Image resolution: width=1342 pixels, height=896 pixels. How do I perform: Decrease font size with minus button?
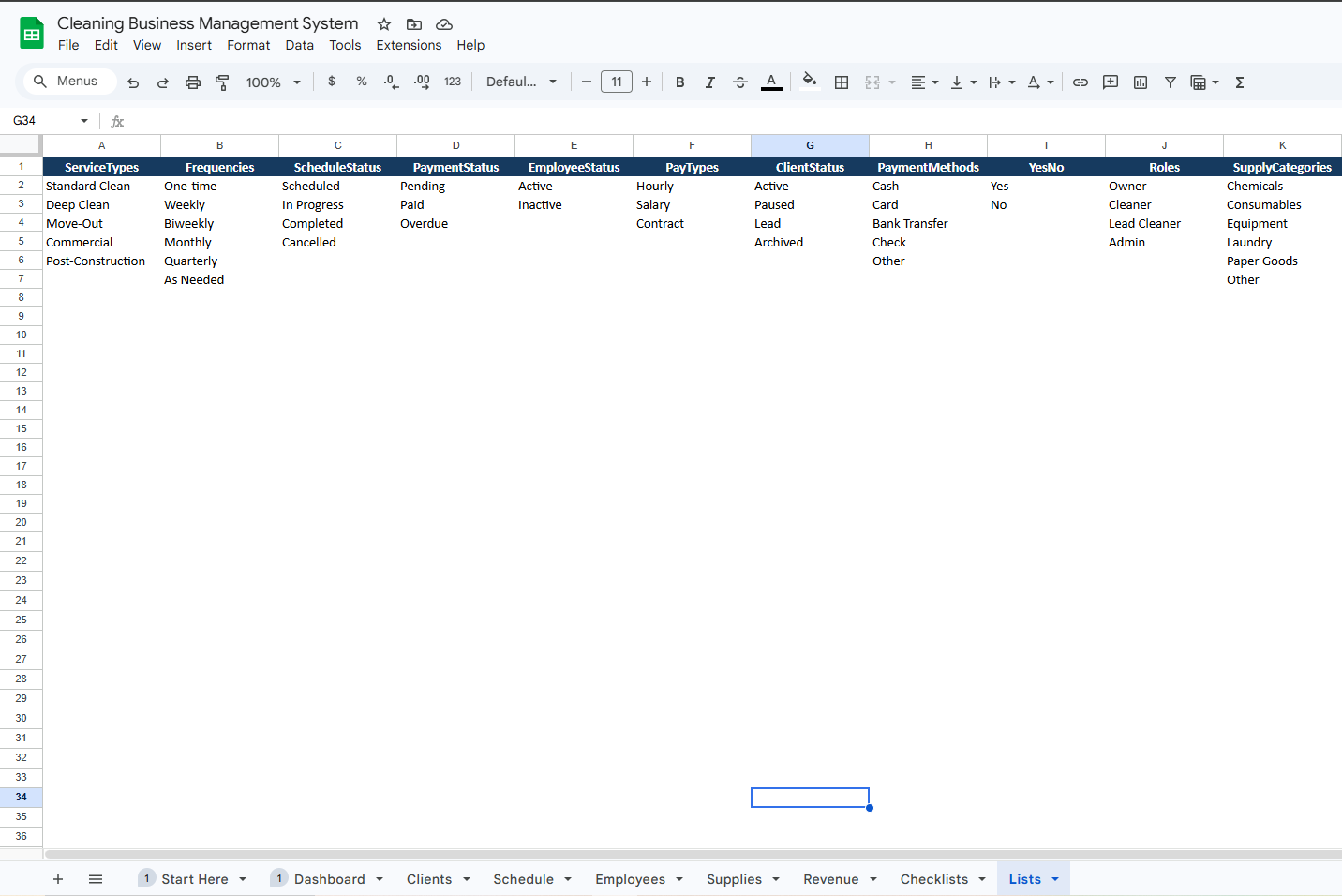click(x=587, y=82)
